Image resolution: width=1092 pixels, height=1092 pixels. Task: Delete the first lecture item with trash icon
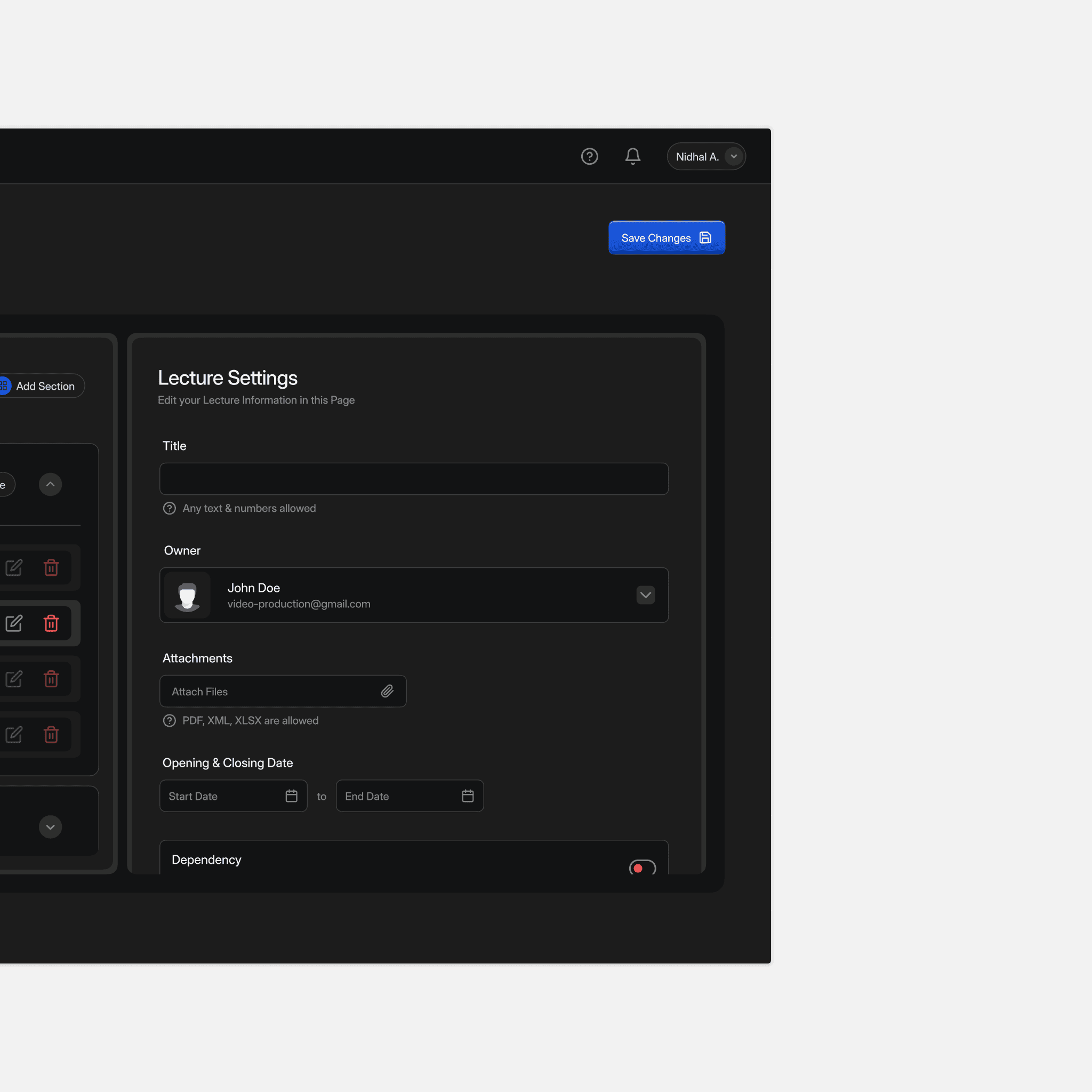[x=51, y=567]
